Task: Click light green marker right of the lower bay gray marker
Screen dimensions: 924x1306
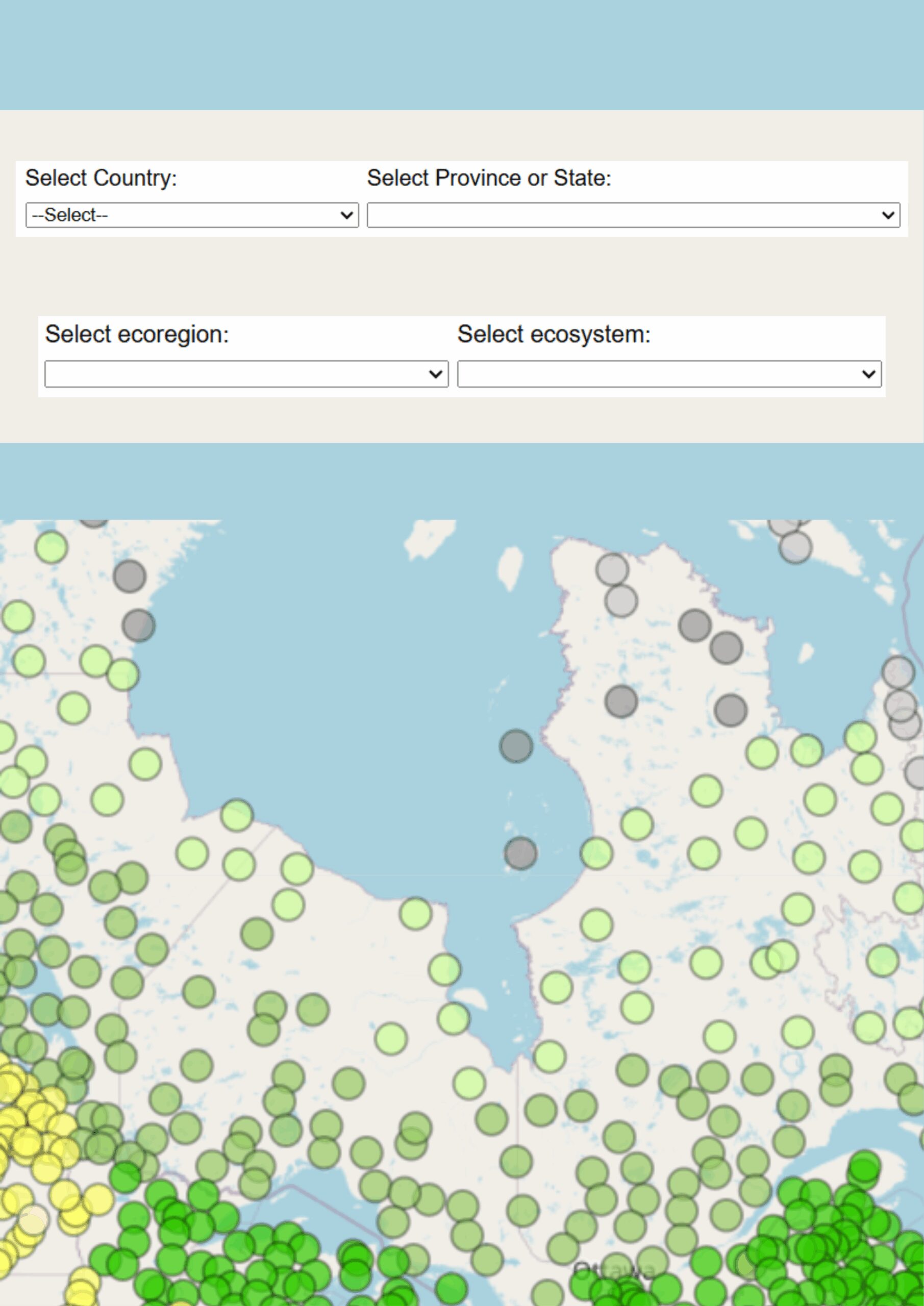Action: 596,853
